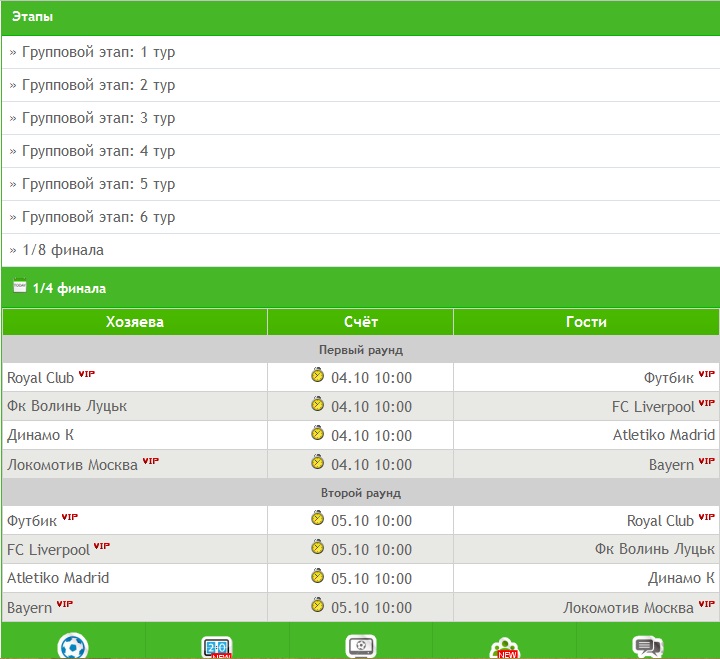Open guest Динамо К in second round
The width and height of the screenshot is (720, 659).
click(x=681, y=578)
